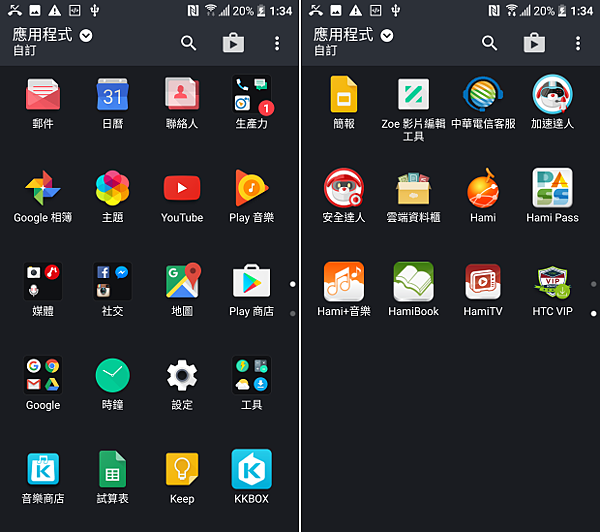
Task: Expand 應用程式 dropdown in right screen
Action: (x=387, y=36)
